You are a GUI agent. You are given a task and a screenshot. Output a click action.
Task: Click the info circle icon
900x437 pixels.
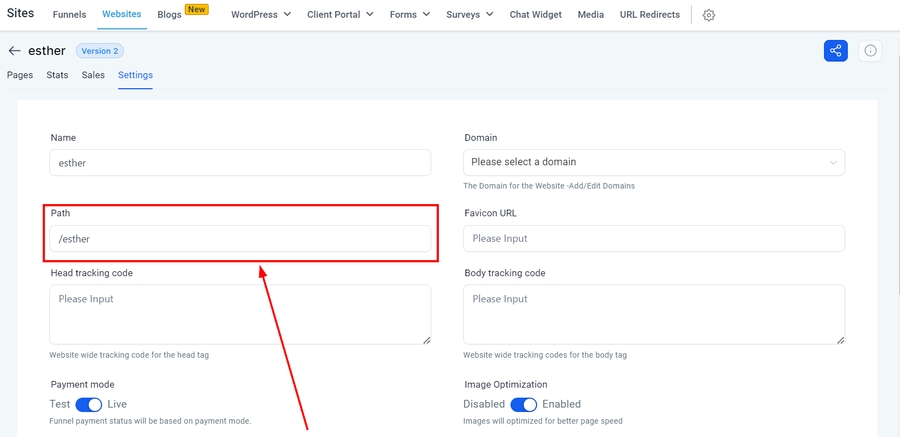(x=870, y=51)
